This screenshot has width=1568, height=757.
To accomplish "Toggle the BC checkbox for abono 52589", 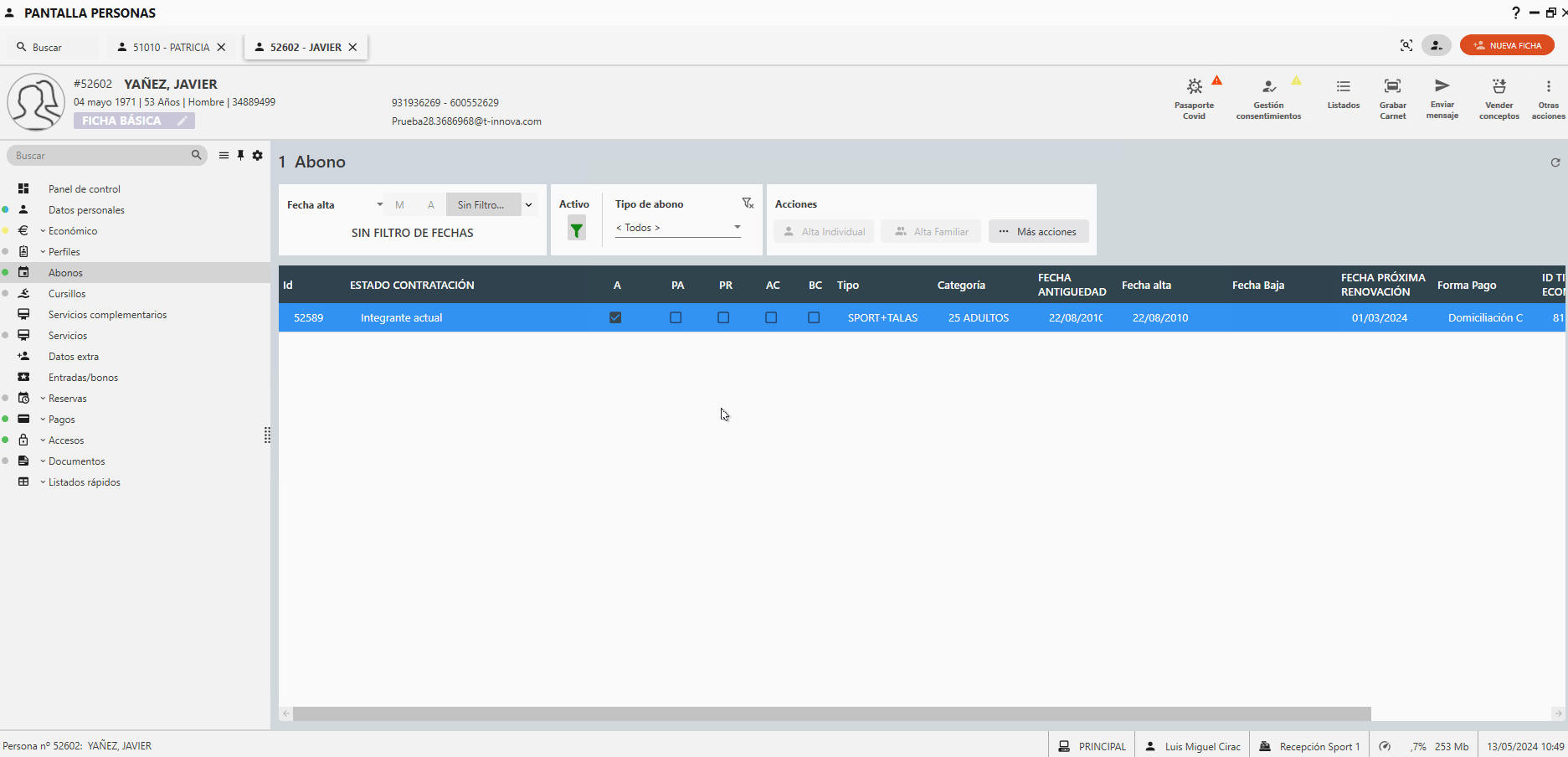I will click(x=814, y=317).
